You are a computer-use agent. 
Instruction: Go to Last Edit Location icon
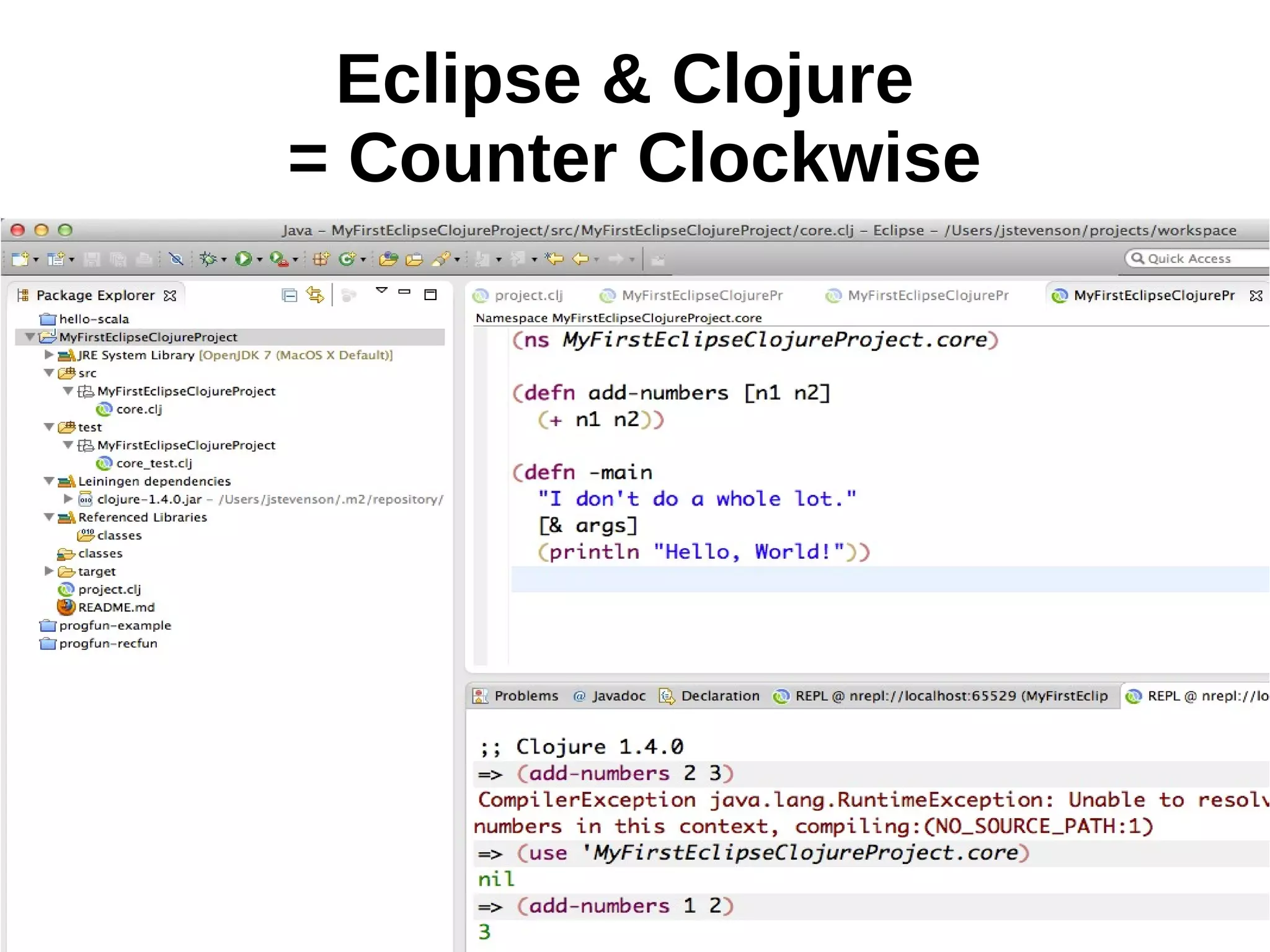[x=554, y=259]
